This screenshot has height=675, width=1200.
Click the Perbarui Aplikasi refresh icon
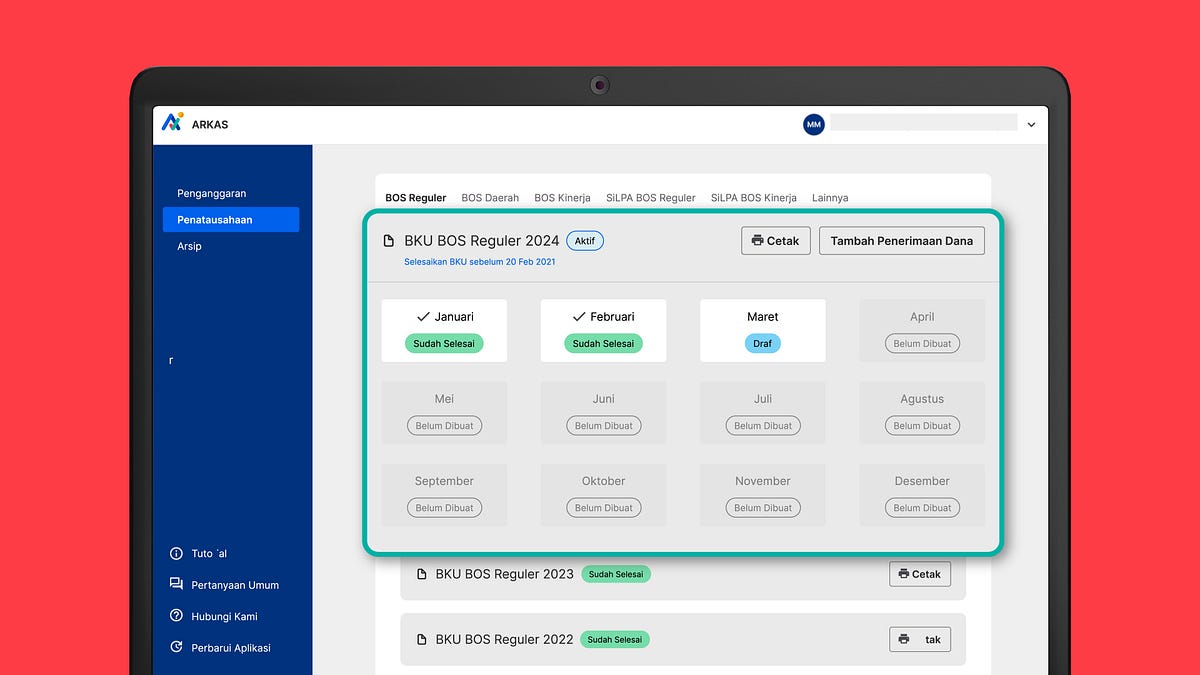pos(178,648)
